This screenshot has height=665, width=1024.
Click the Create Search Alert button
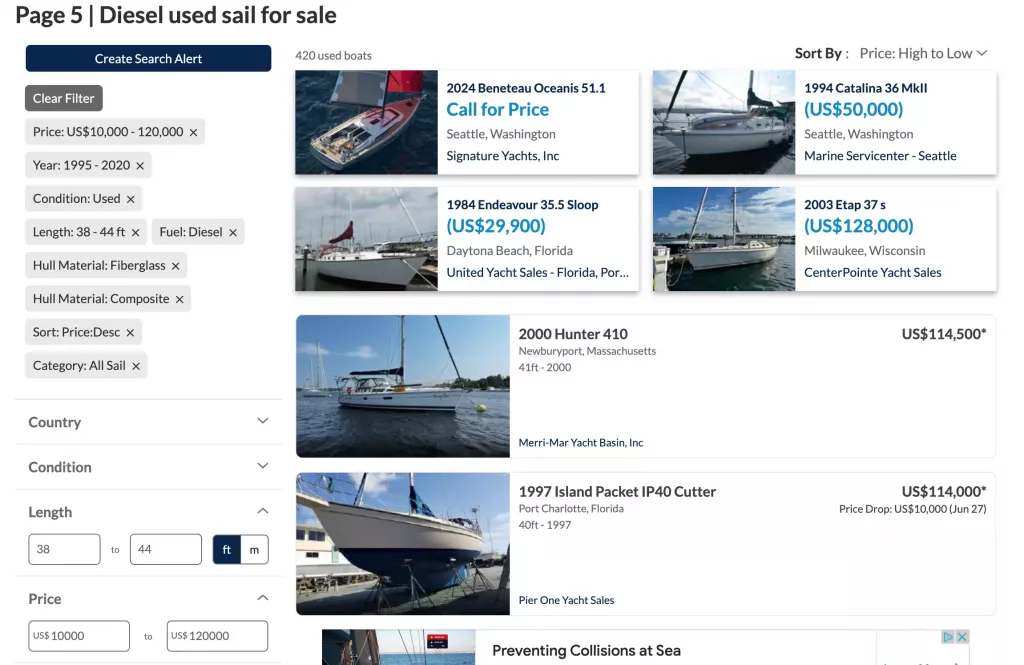(x=147, y=58)
